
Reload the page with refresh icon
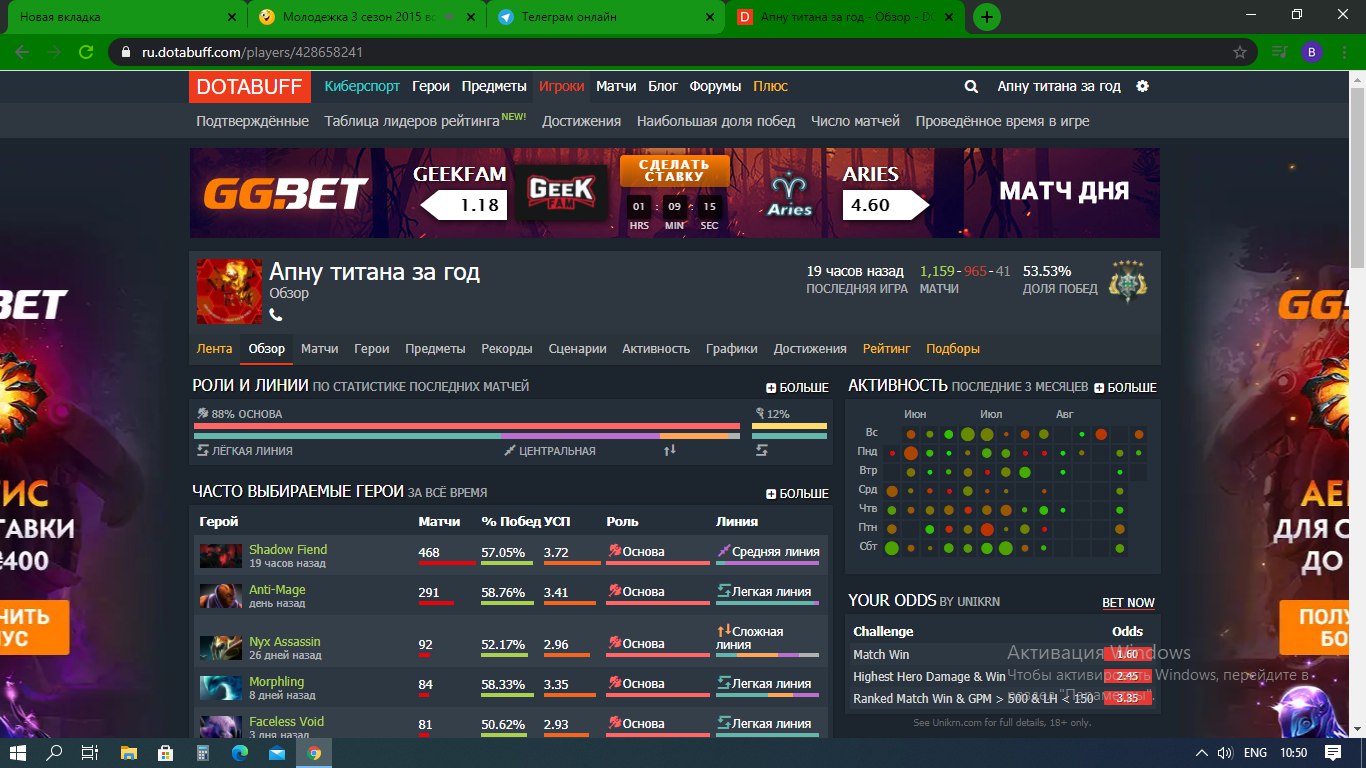coord(86,51)
